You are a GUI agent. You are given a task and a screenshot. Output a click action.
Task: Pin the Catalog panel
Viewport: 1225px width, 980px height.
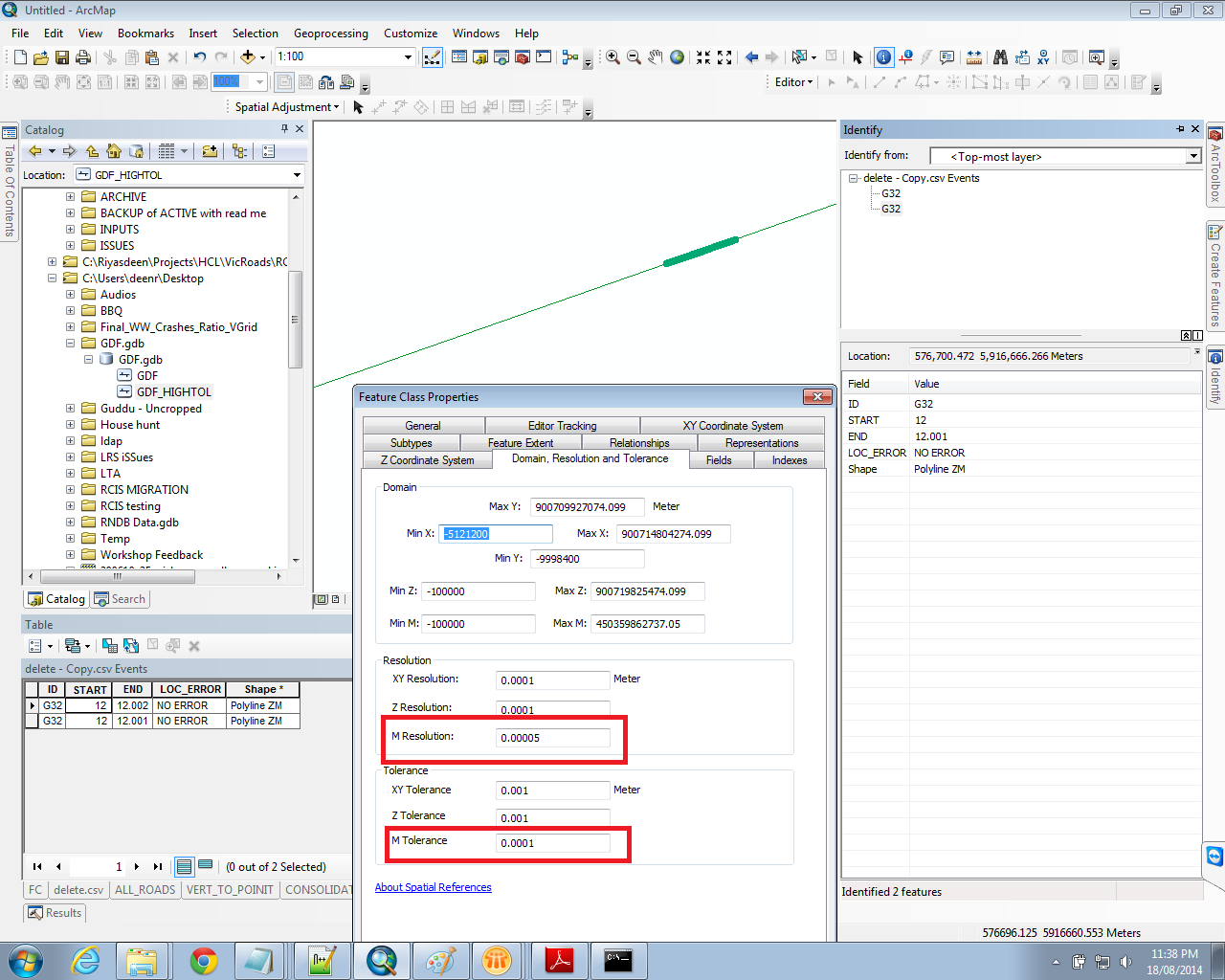coord(284,129)
